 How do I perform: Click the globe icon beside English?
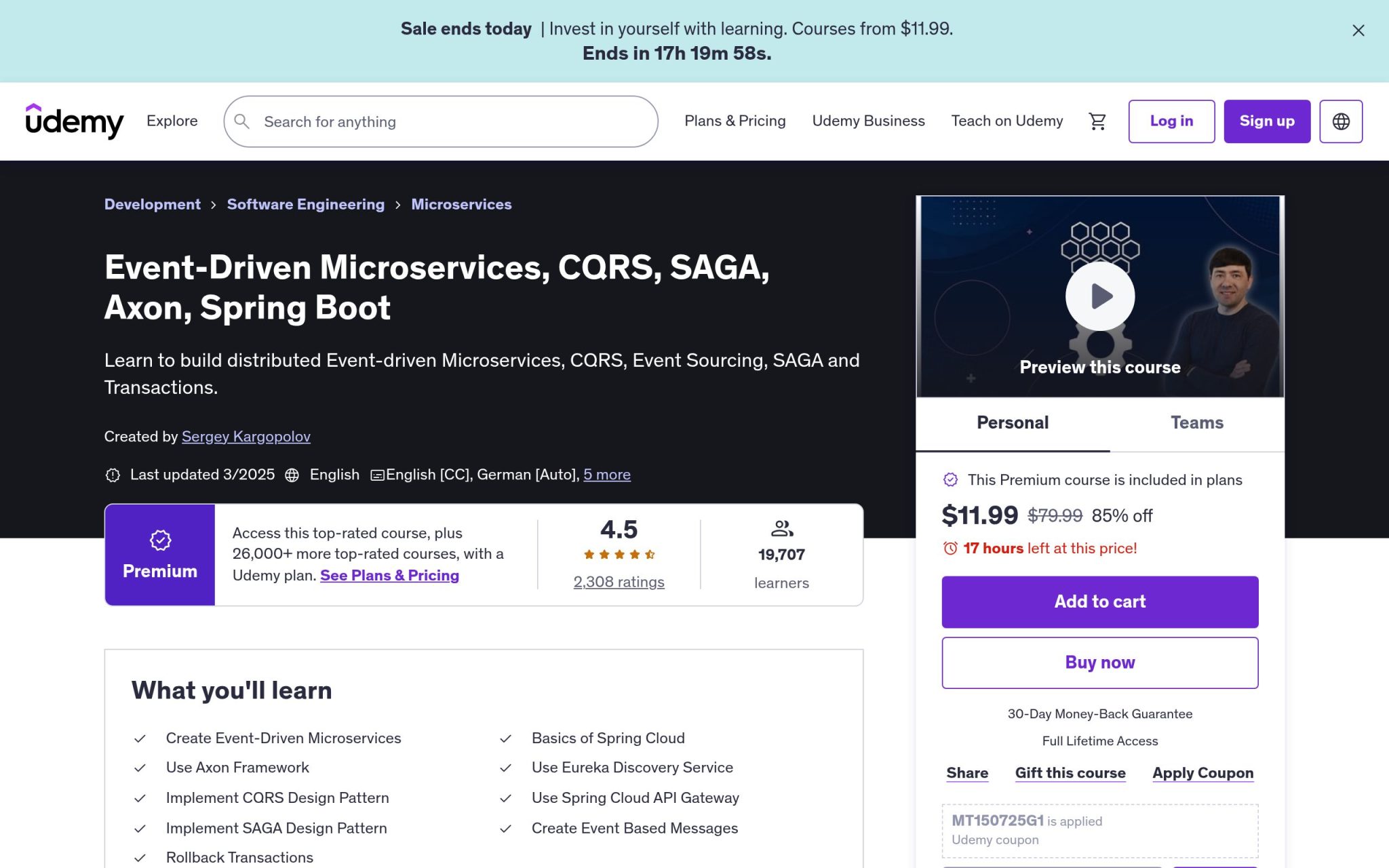point(292,475)
